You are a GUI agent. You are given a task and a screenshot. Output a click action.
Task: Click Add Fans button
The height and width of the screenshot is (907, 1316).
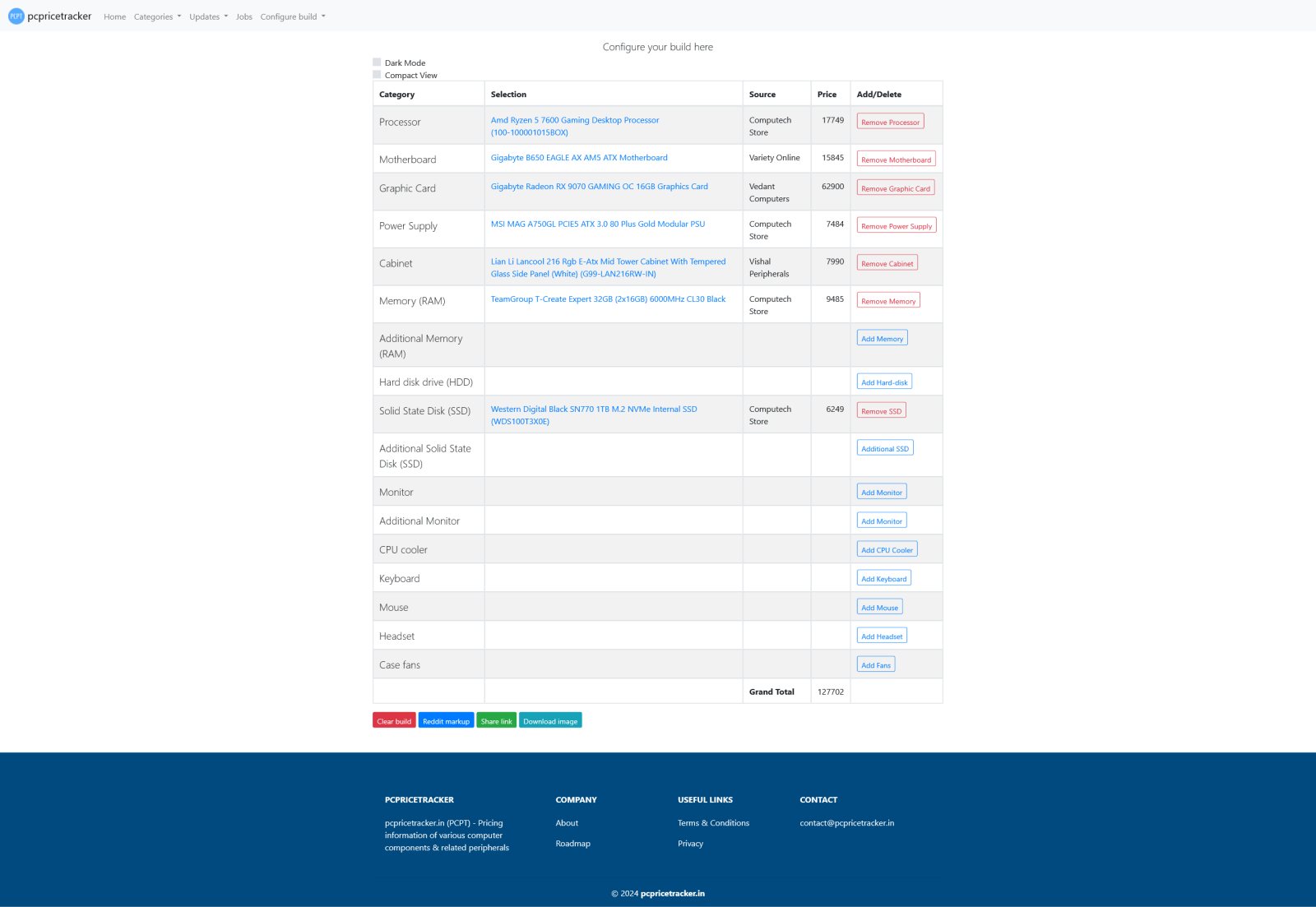(876, 665)
